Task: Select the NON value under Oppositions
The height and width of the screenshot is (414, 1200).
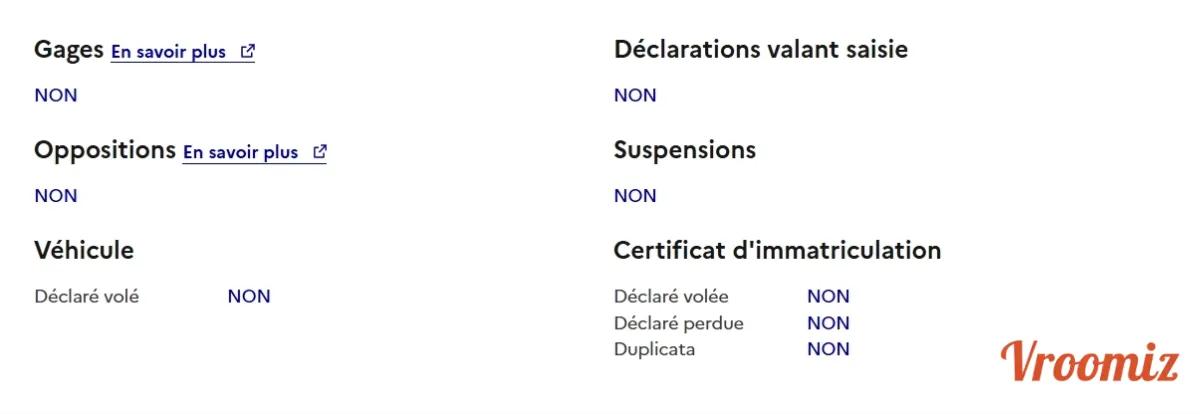Action: pyautogui.click(x=56, y=196)
